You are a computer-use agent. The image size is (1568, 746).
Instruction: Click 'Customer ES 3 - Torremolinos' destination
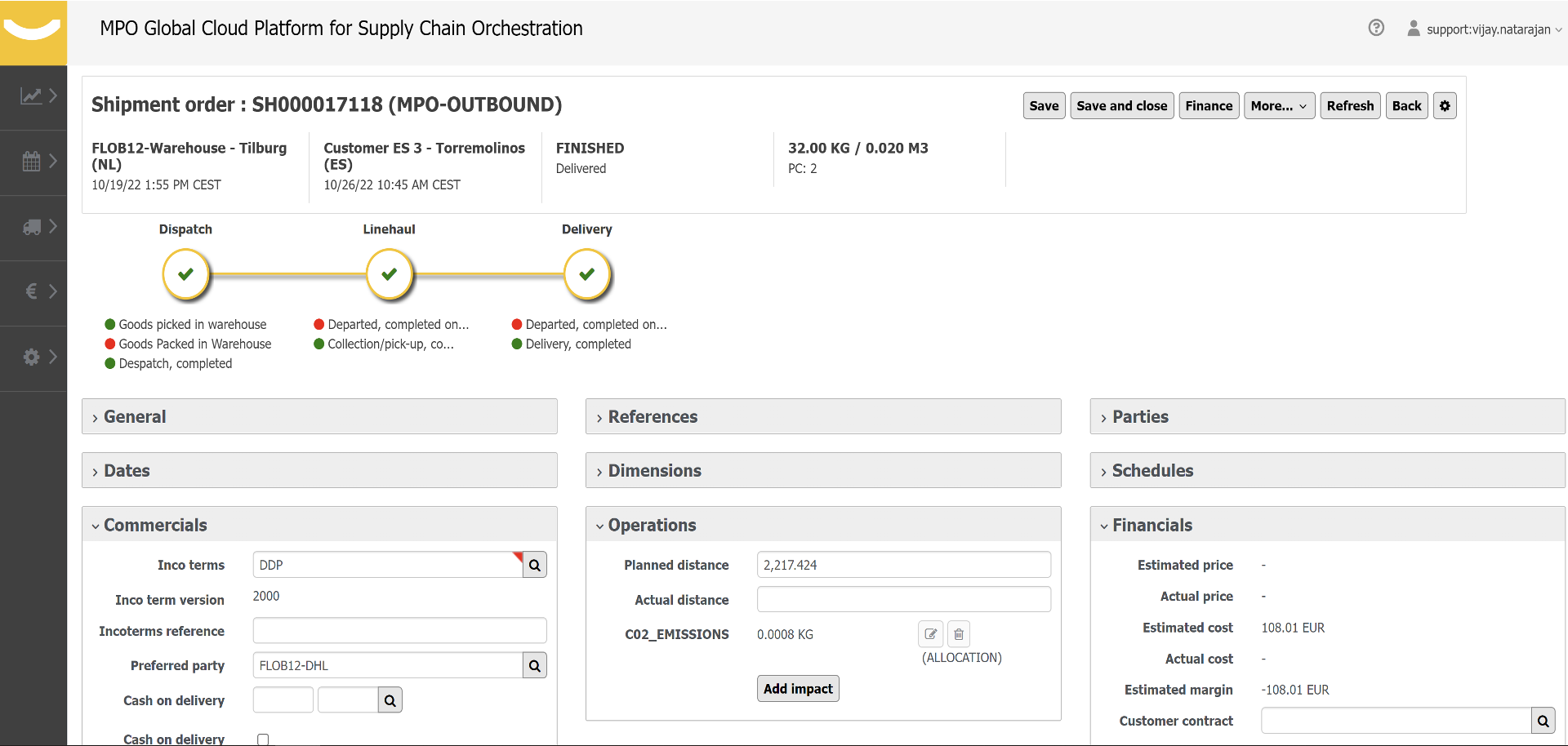click(424, 156)
